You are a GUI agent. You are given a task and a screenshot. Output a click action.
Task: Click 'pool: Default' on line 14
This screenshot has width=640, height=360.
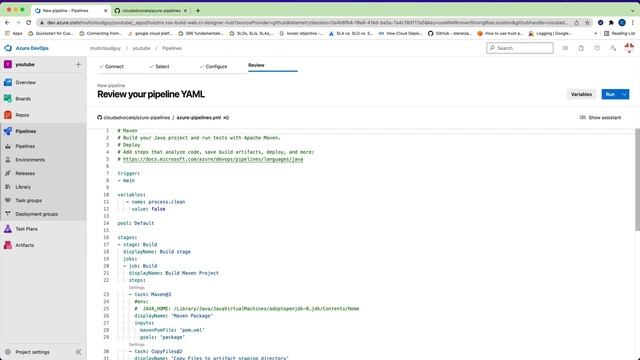pos(136,223)
